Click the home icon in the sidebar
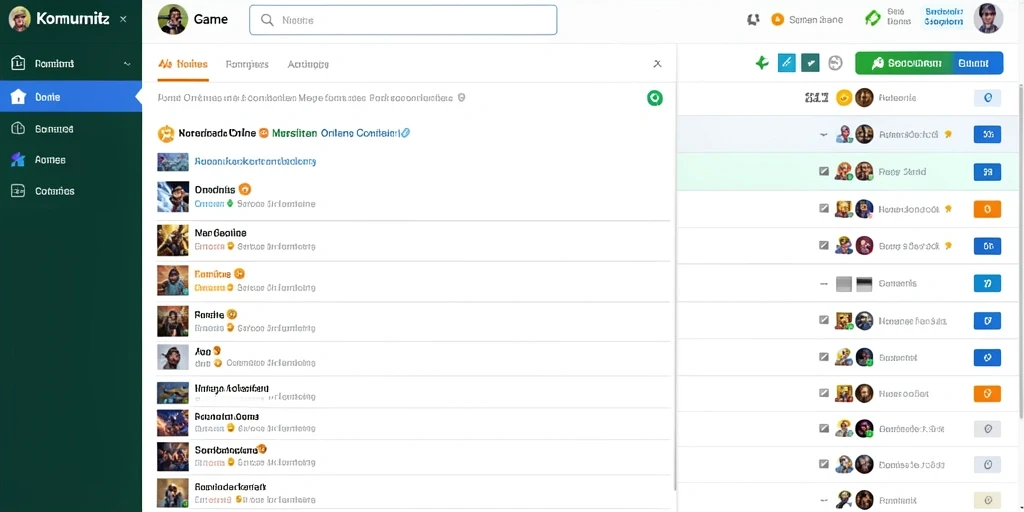The image size is (1024, 512). point(18,97)
